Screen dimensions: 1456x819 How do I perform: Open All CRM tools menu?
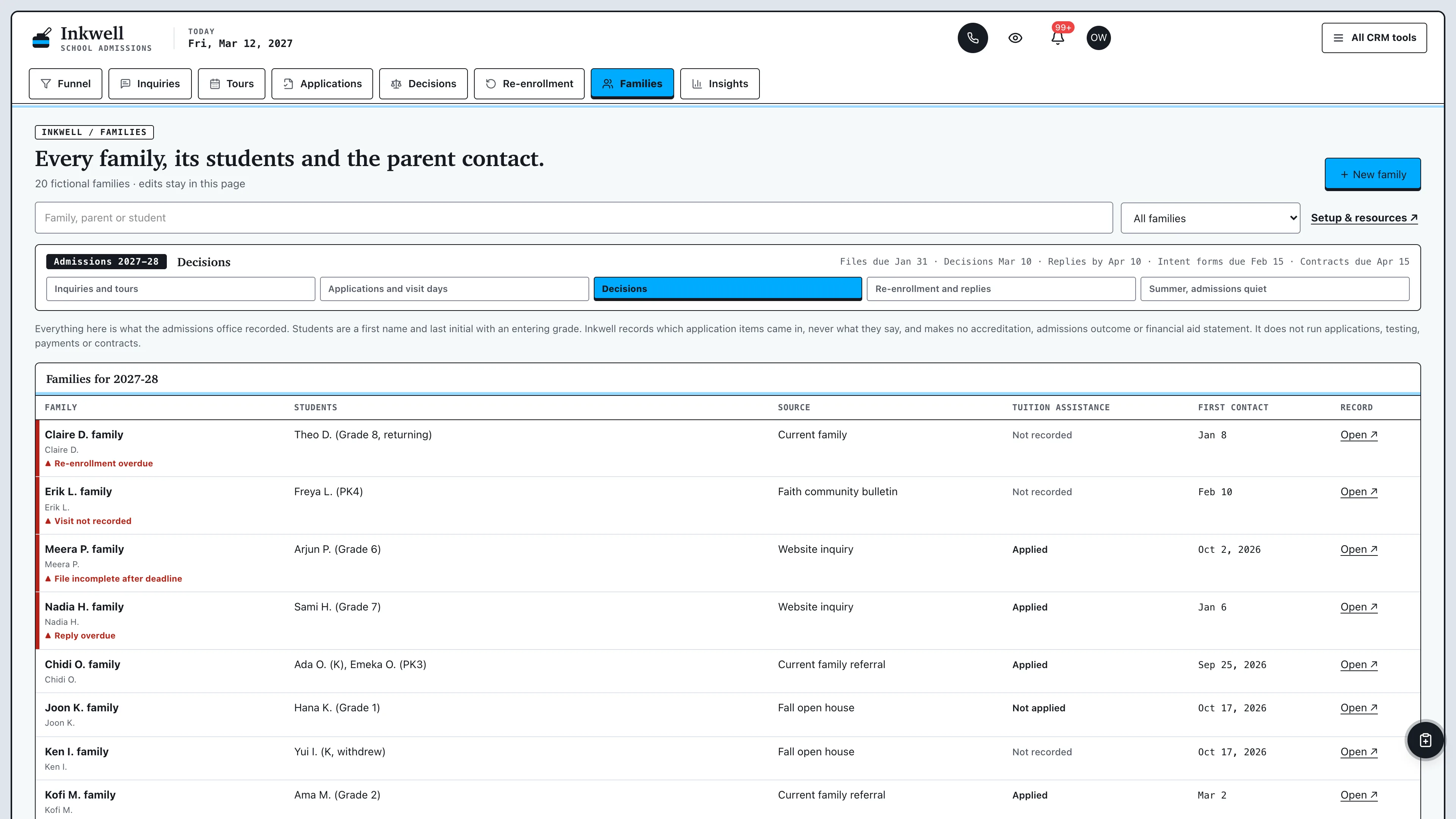coord(1374,38)
